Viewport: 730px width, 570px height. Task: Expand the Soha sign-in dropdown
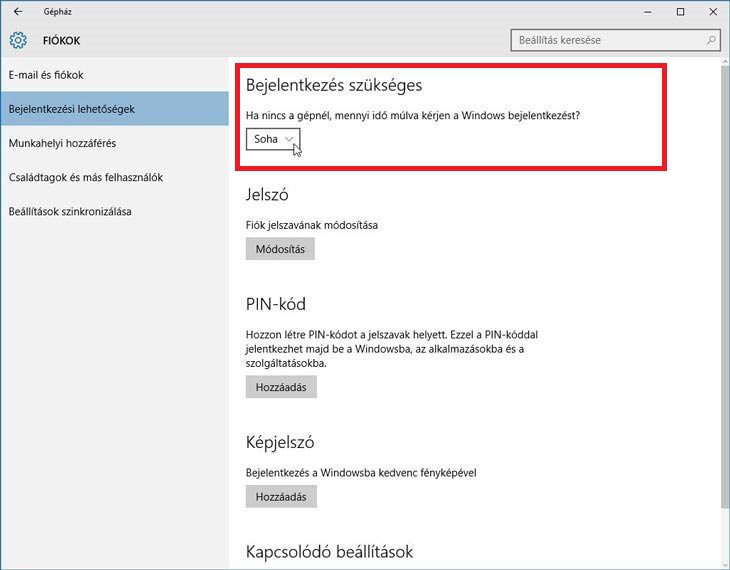point(273,139)
